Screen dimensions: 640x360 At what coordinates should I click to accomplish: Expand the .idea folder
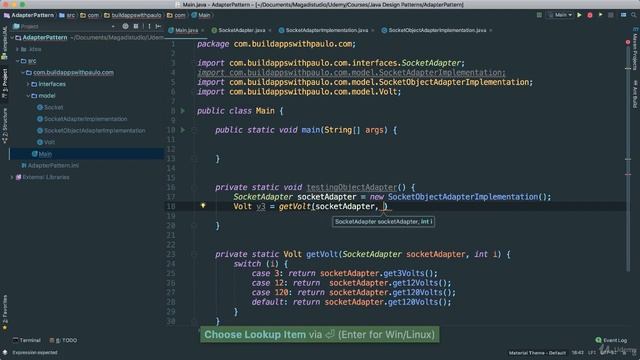tap(17, 49)
